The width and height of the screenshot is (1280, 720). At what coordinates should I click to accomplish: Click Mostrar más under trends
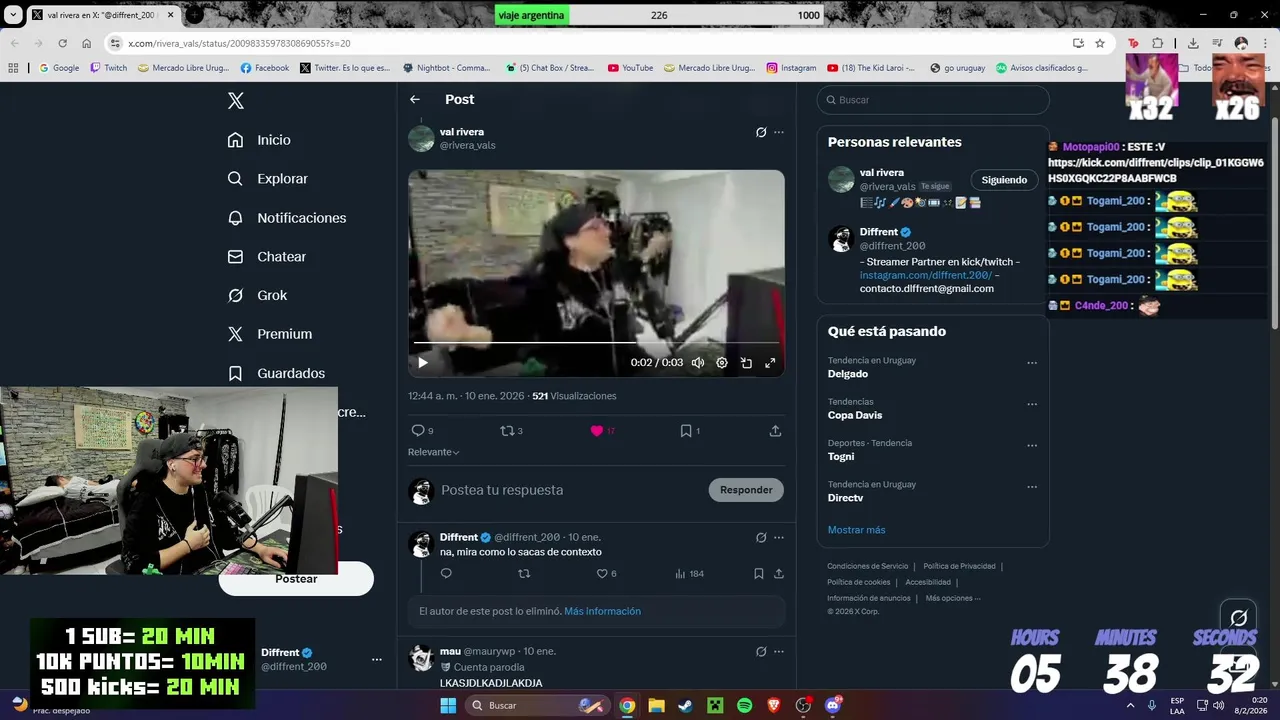click(x=856, y=530)
